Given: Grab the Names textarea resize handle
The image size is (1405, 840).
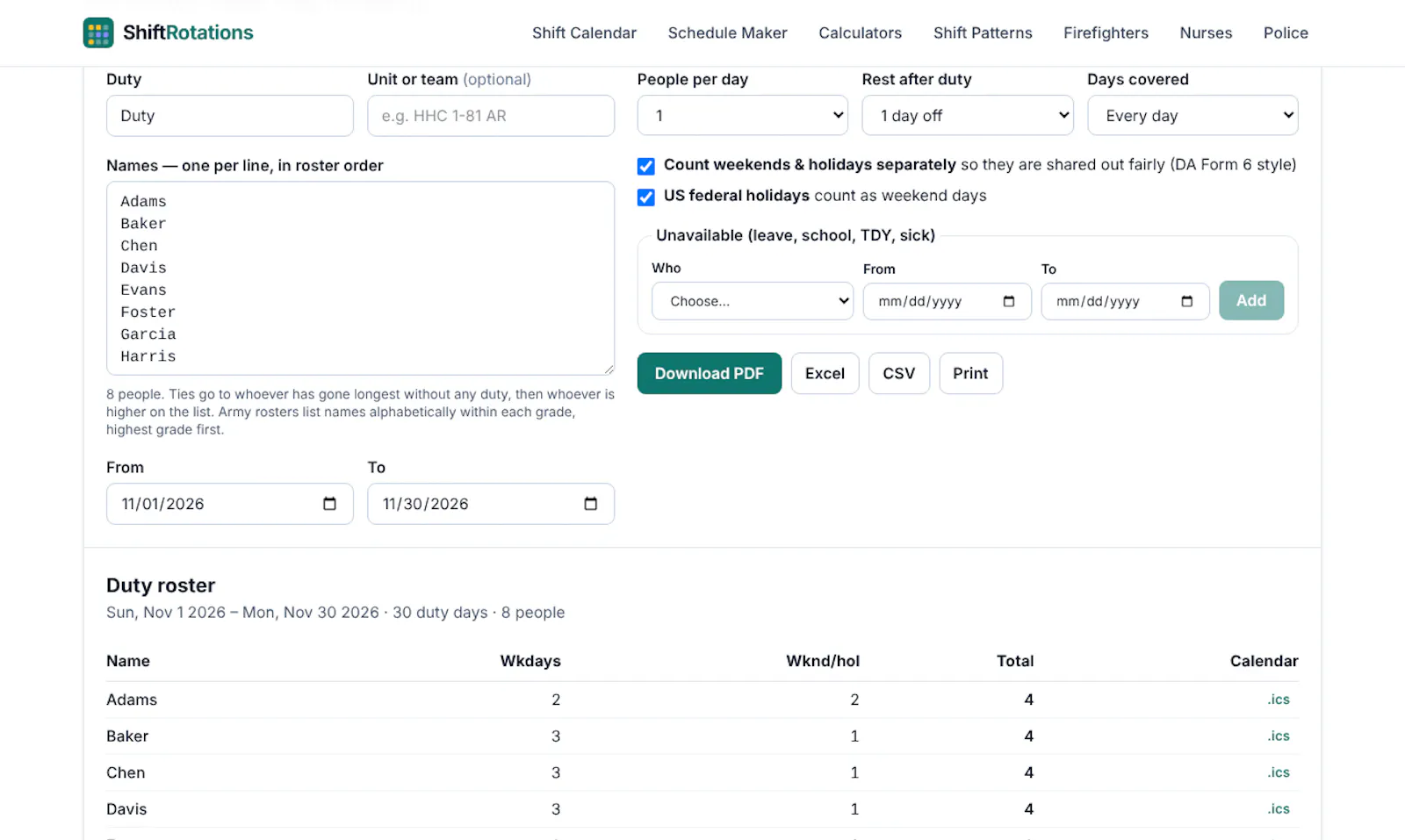Looking at the screenshot, I should [609, 370].
